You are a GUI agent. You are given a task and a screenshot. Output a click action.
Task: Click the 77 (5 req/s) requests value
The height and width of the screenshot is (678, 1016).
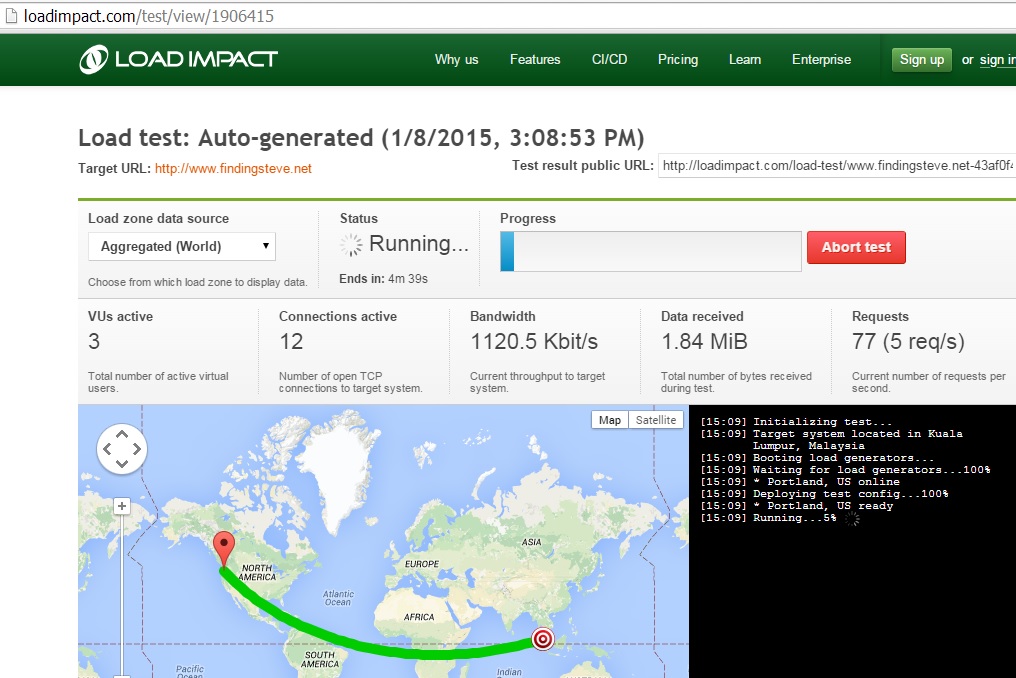coord(908,342)
